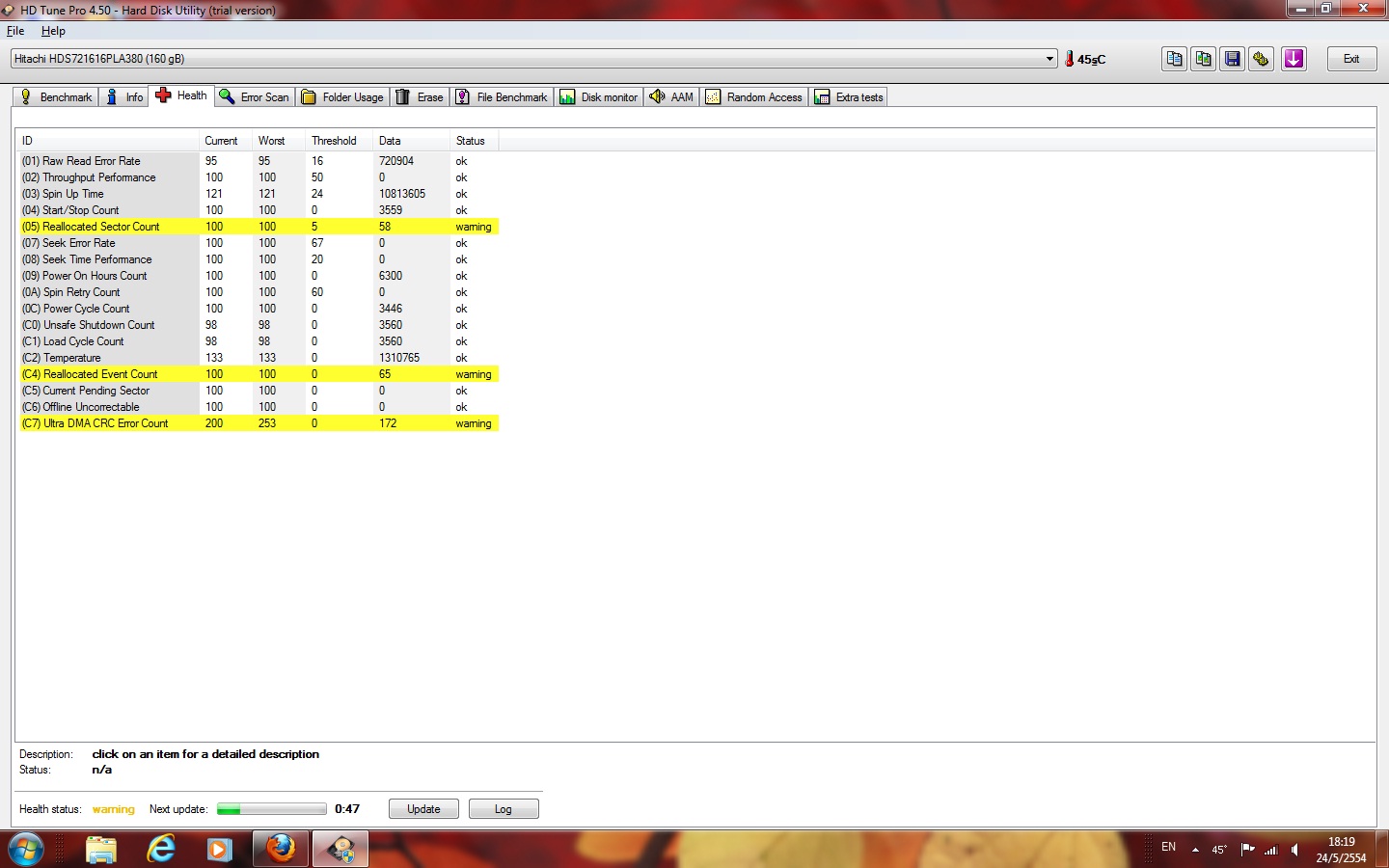
Task: Click the Worst column header
Action: 279,141
